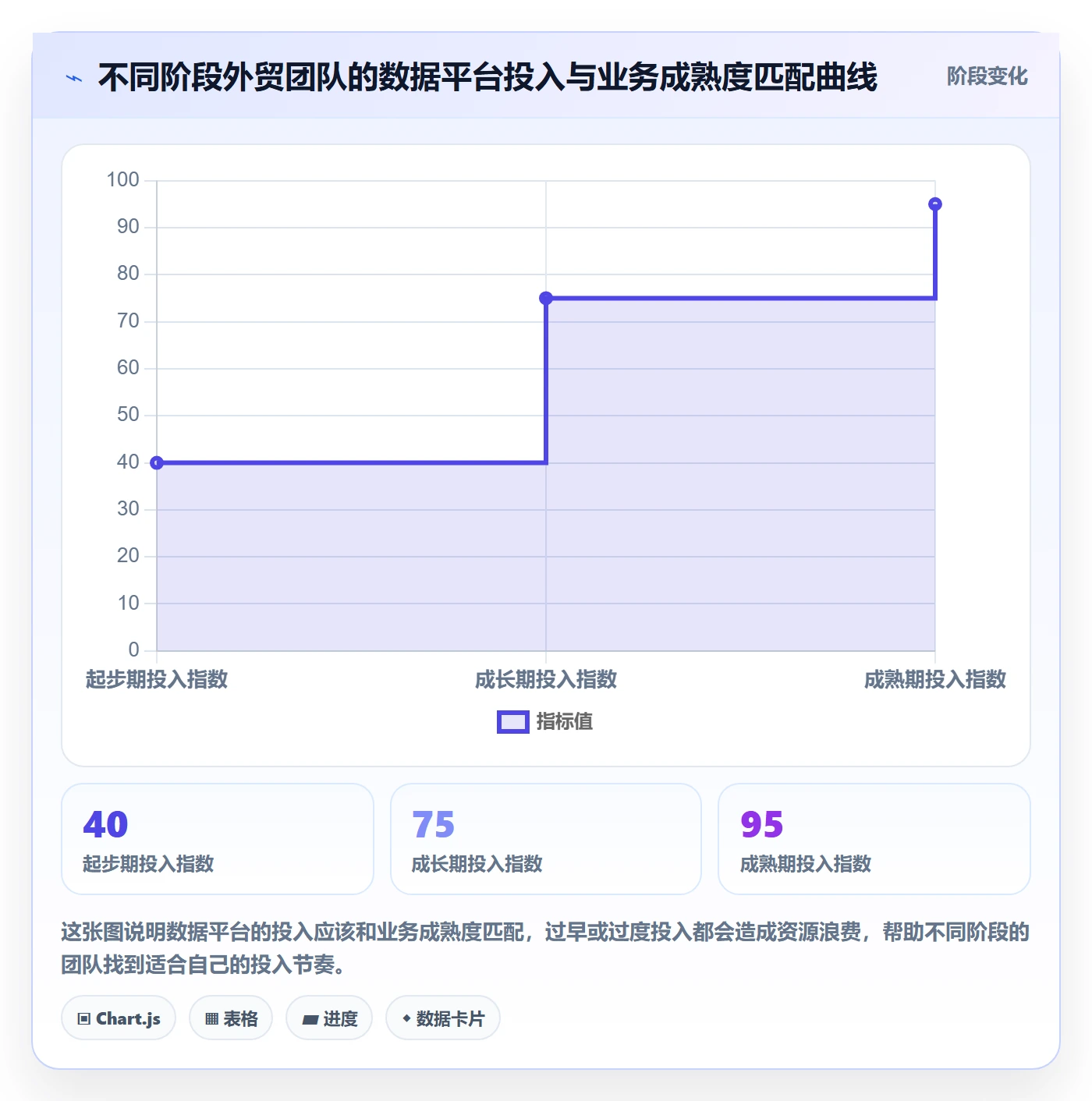
Task: Toggle the 指标值 legend color box
Action: (513, 722)
